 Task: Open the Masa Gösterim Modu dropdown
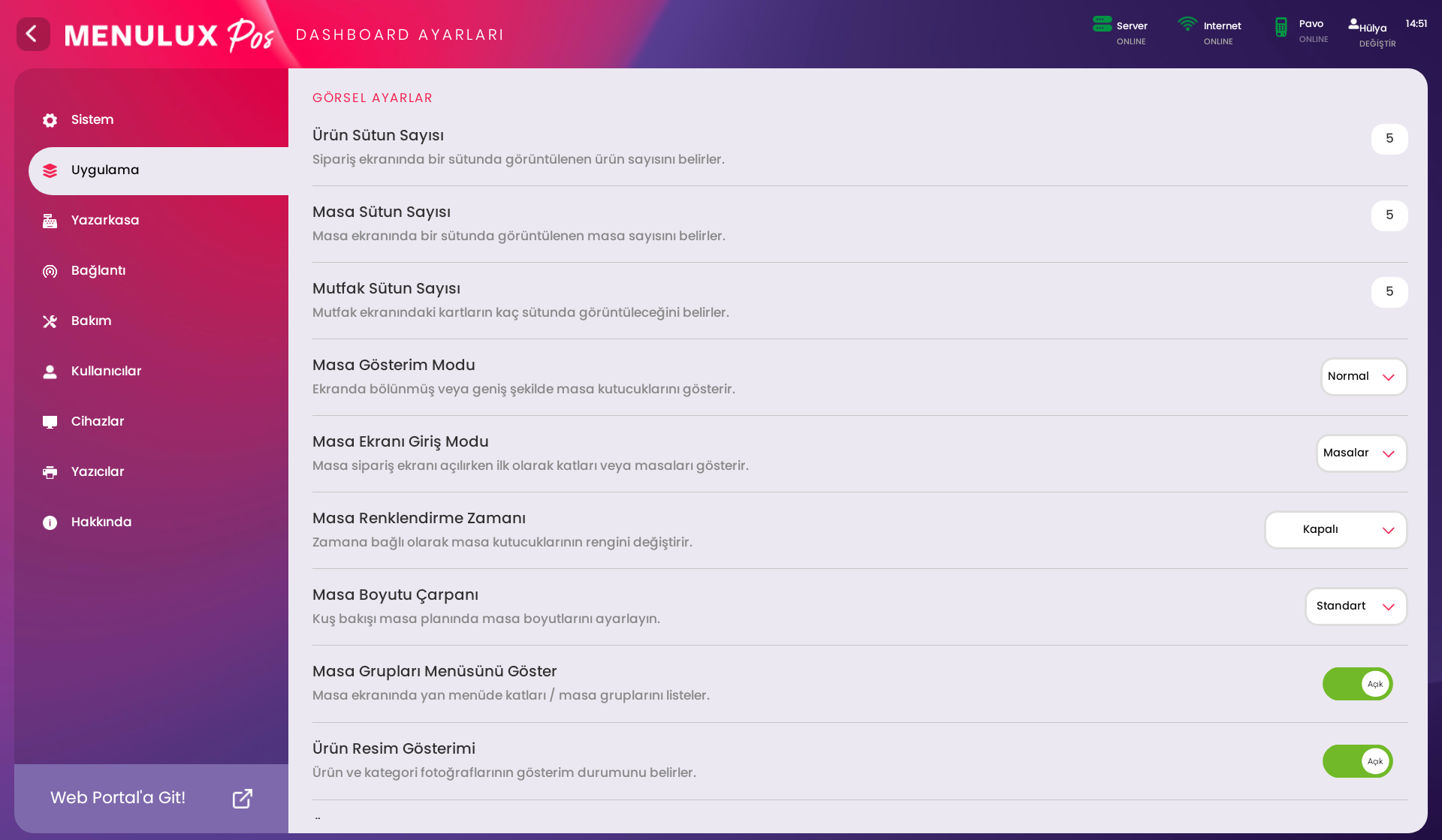[1364, 377]
